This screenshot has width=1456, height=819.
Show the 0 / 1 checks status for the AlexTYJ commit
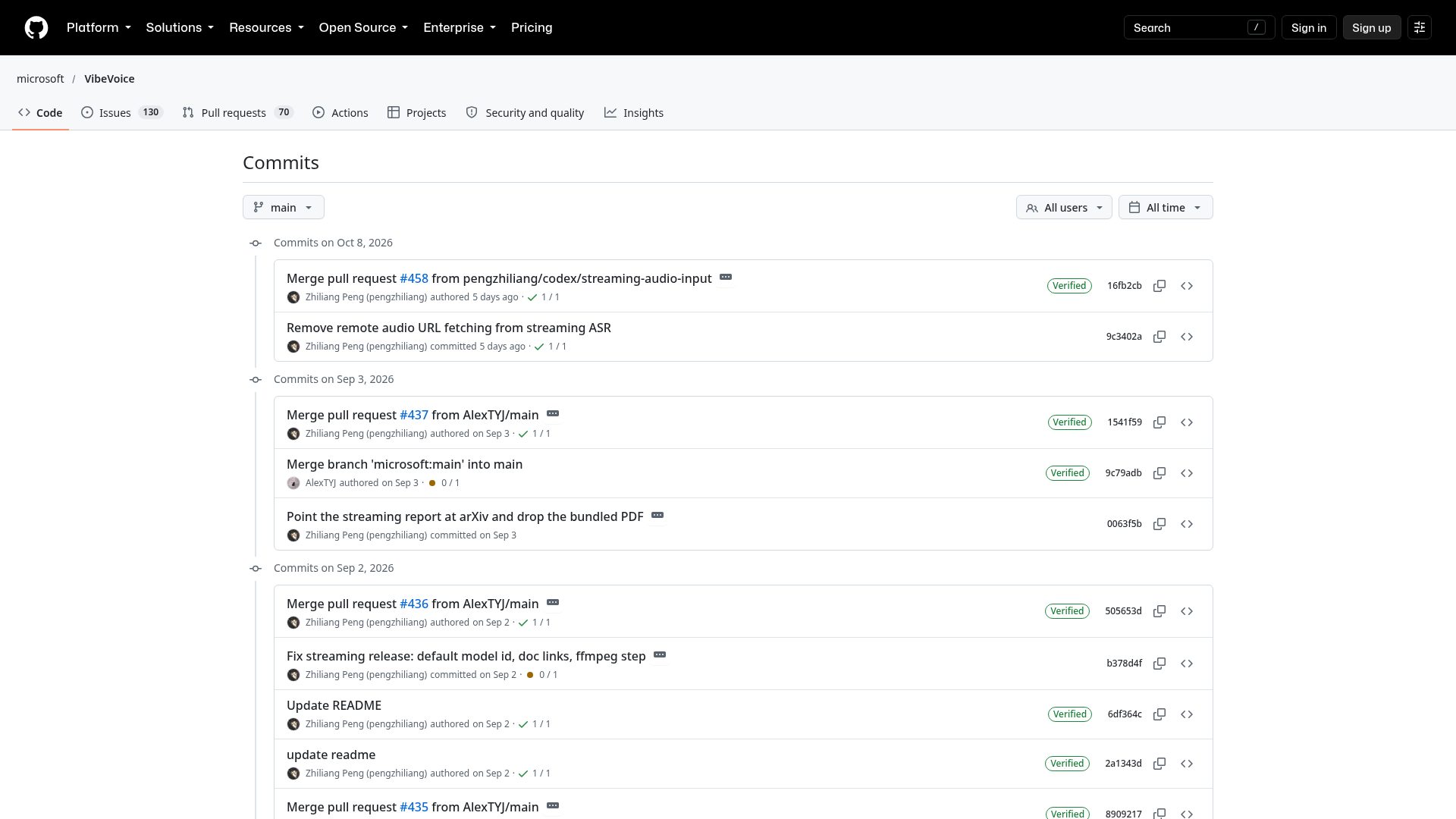click(x=444, y=483)
